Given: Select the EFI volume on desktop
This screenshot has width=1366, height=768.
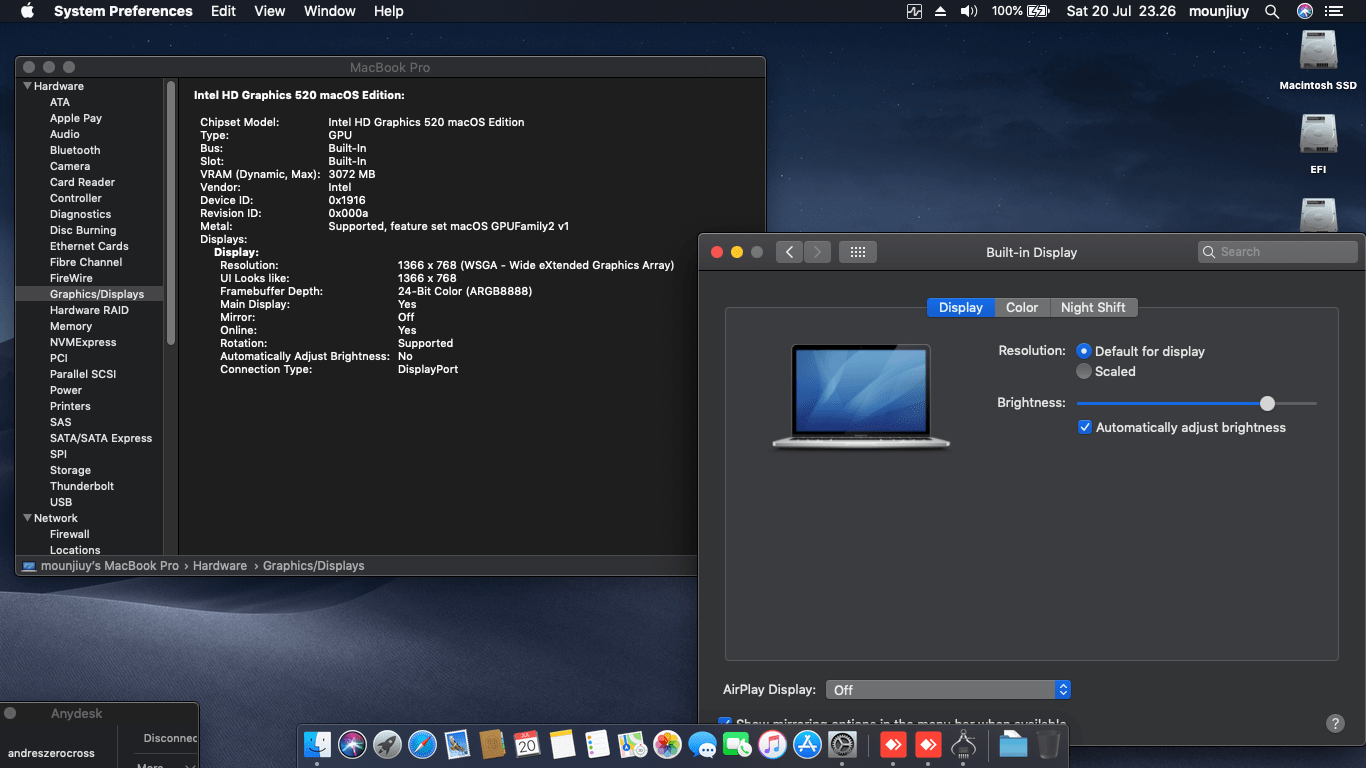Looking at the screenshot, I should tap(1318, 144).
